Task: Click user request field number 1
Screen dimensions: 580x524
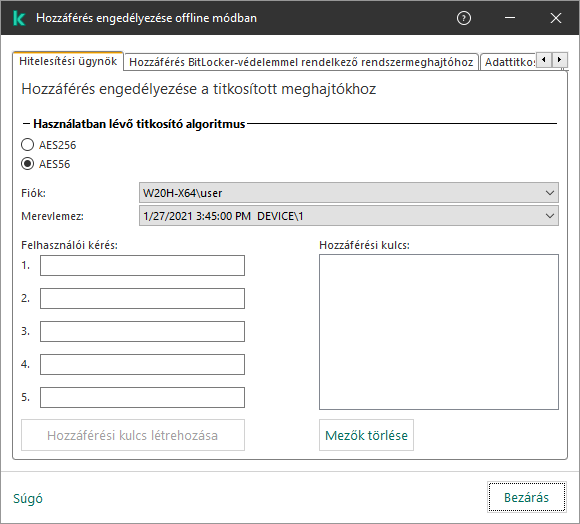Action: [142, 266]
